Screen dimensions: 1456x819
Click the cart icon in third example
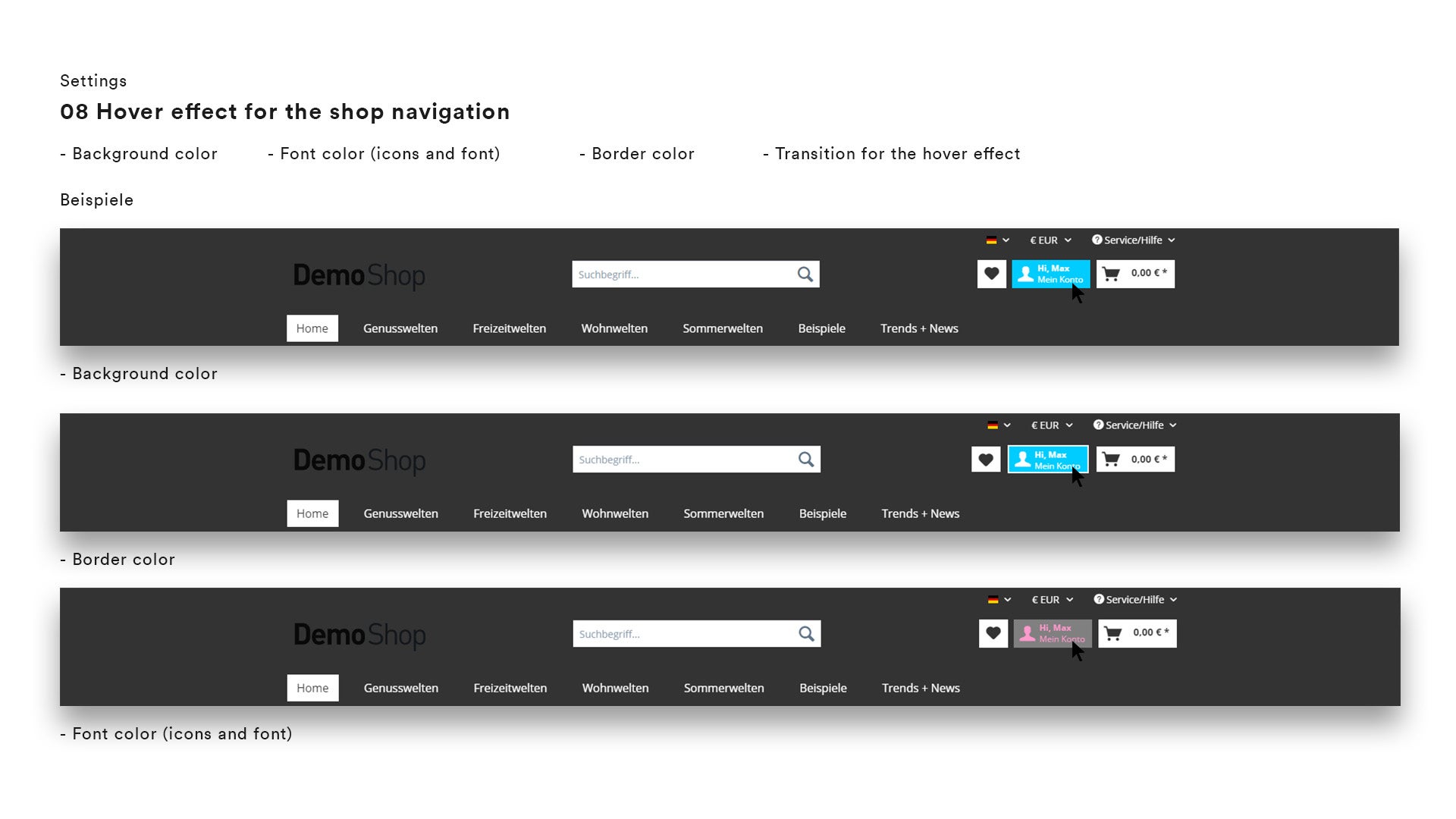[1113, 633]
